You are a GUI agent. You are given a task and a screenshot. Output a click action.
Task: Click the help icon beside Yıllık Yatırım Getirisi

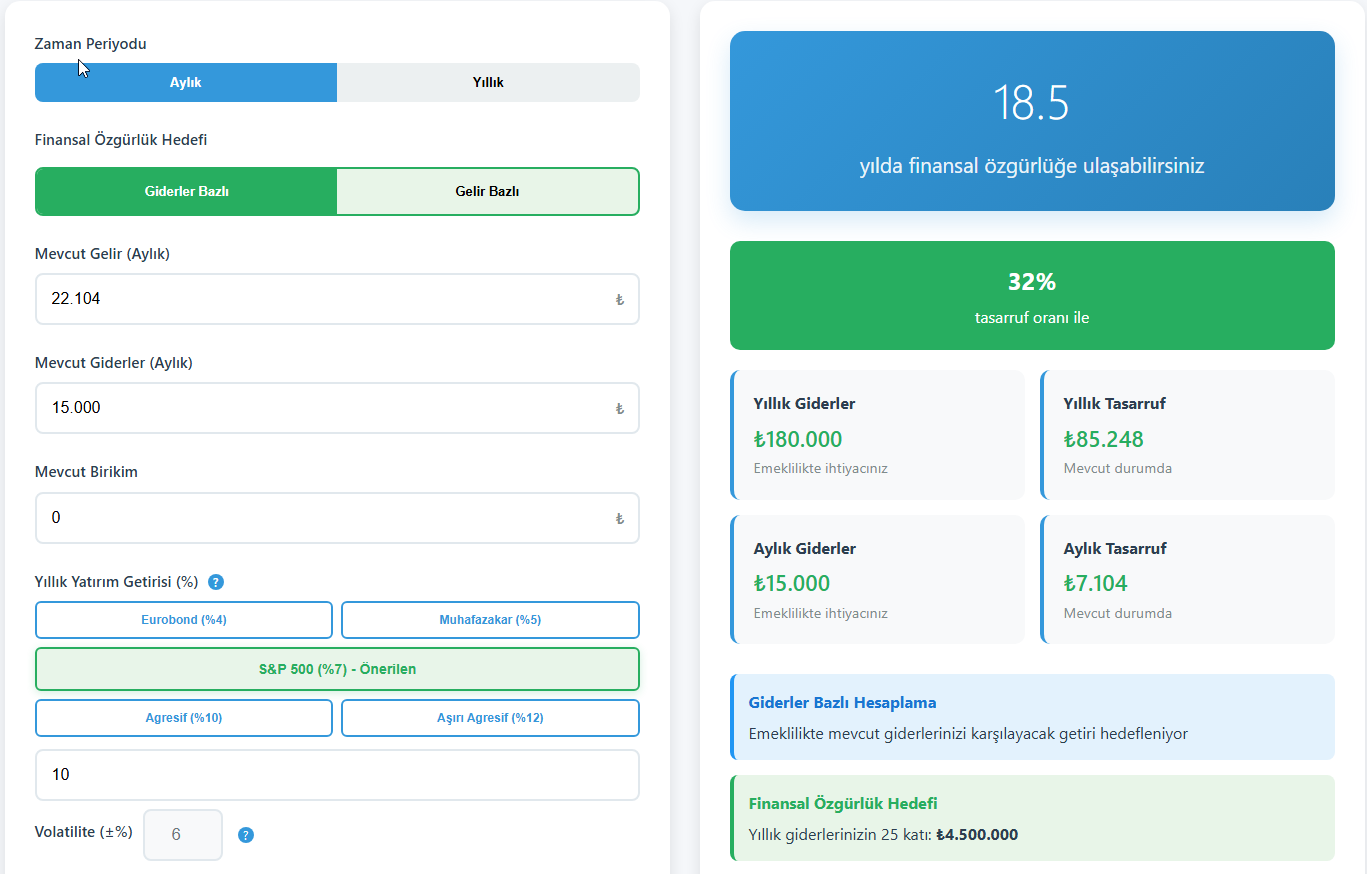[x=216, y=582]
